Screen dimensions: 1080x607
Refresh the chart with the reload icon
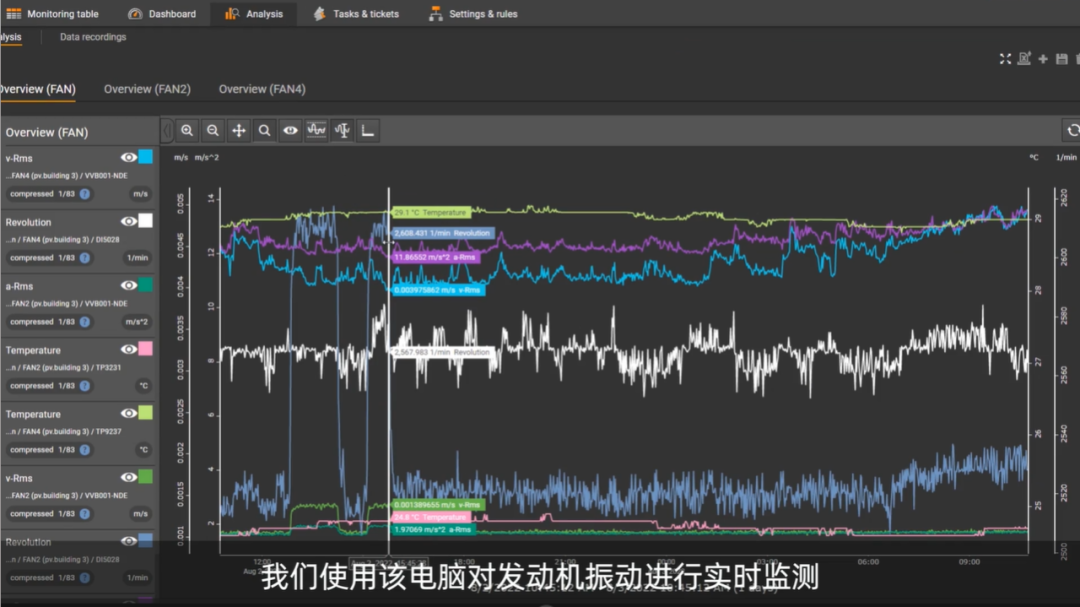coord(1073,130)
